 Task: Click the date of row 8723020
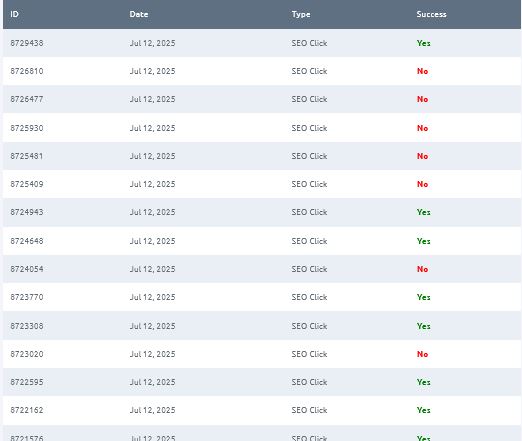152,354
